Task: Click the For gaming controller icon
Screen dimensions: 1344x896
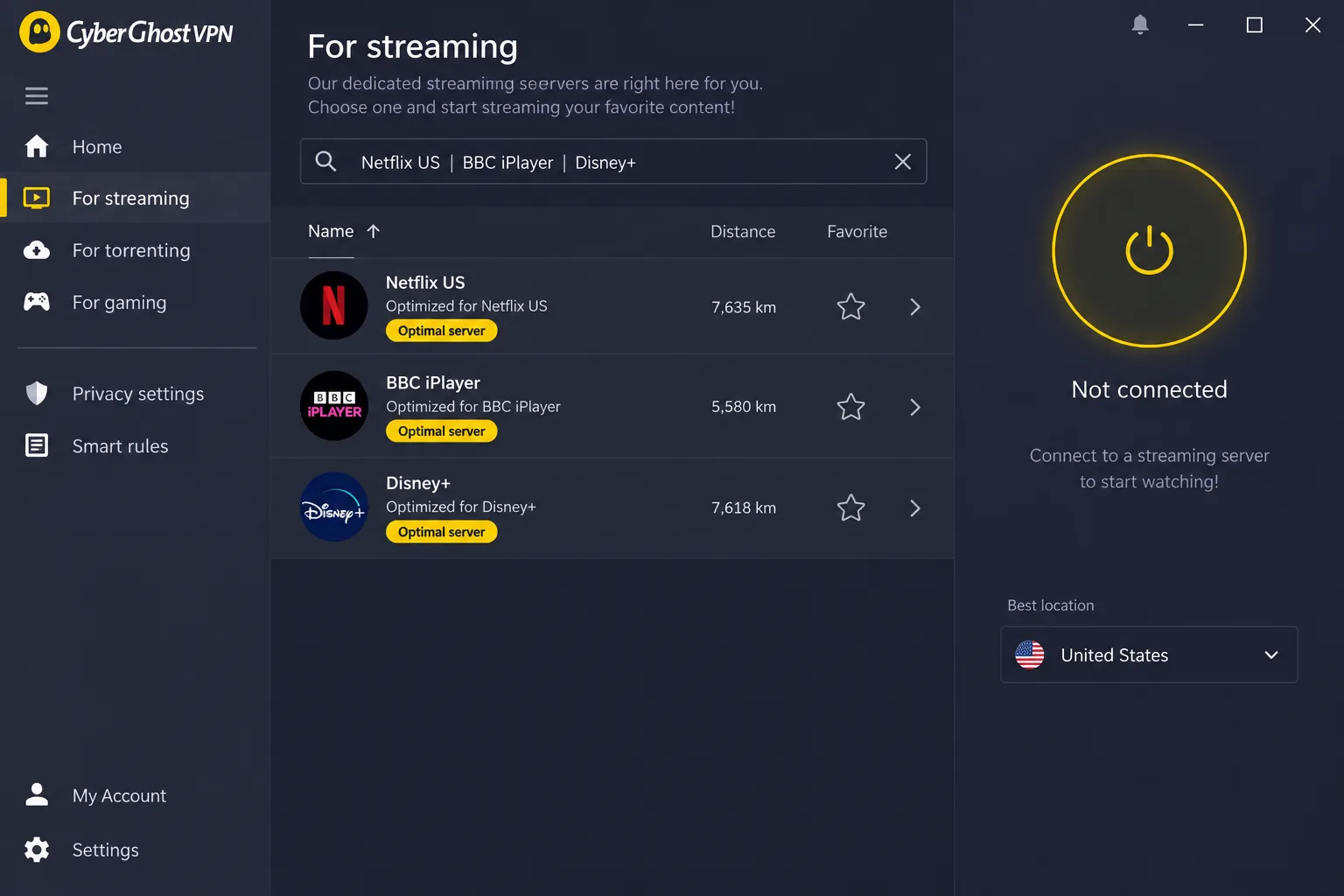Action: click(37, 302)
